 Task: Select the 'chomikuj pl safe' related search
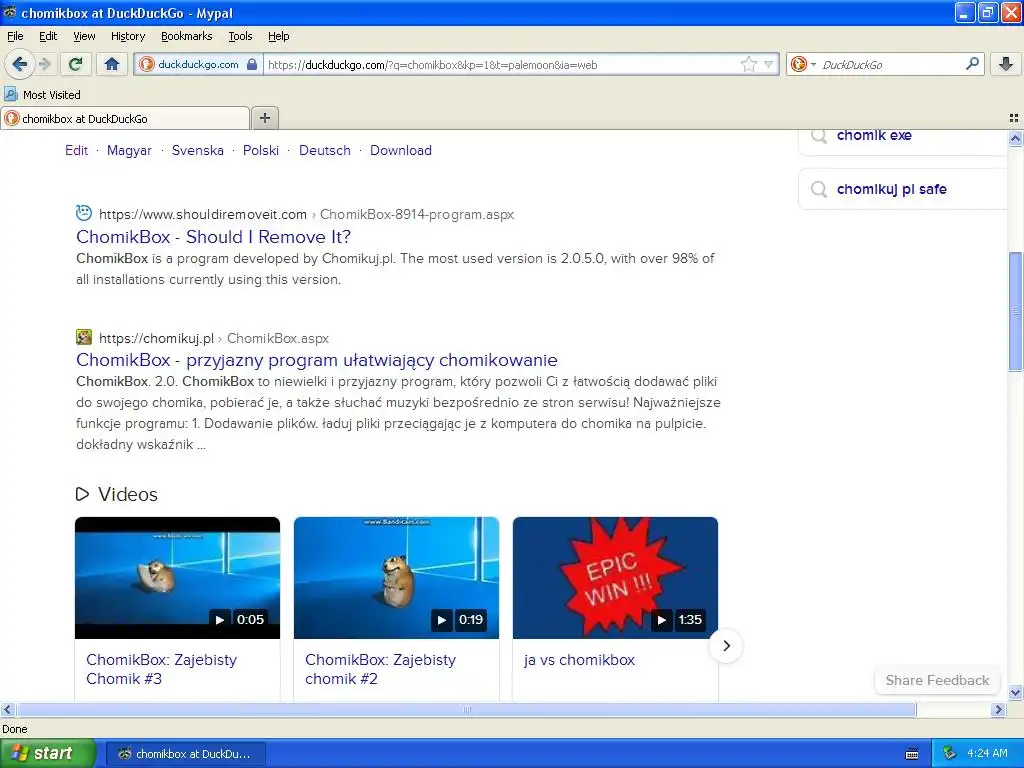[891, 189]
